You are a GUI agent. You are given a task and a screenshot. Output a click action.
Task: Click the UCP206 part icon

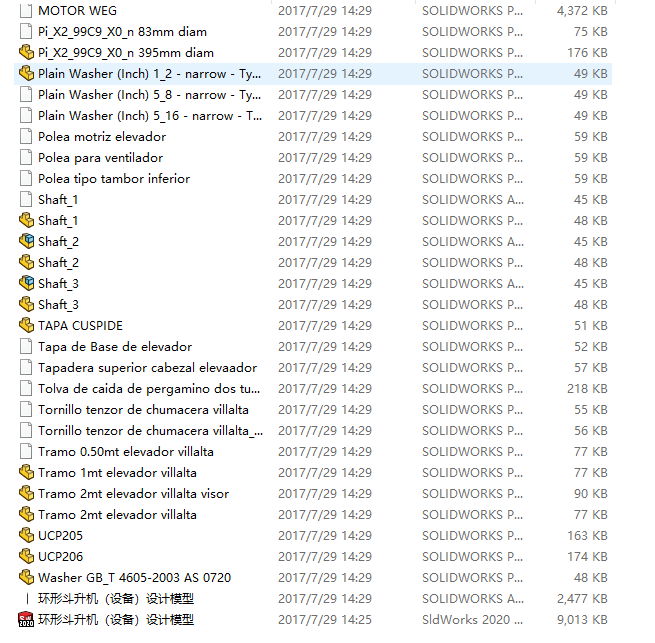pyautogui.click(x=26, y=557)
